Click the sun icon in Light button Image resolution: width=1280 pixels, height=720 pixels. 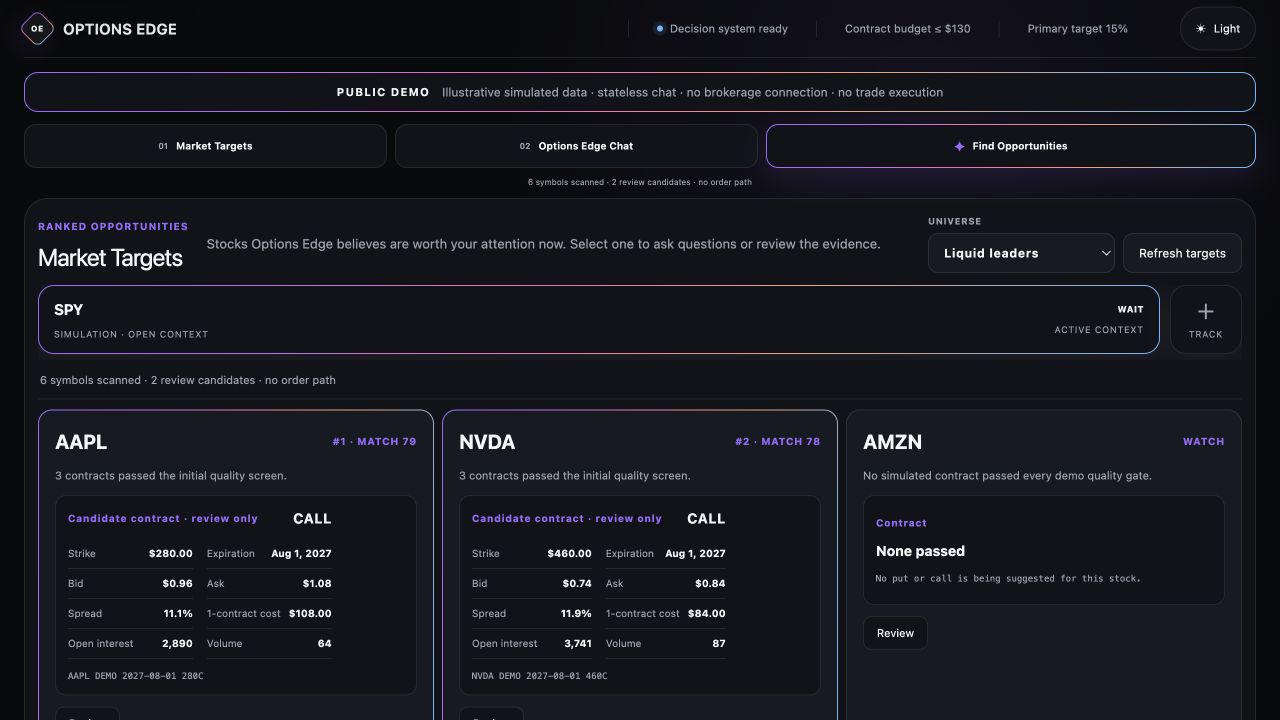coord(1200,29)
